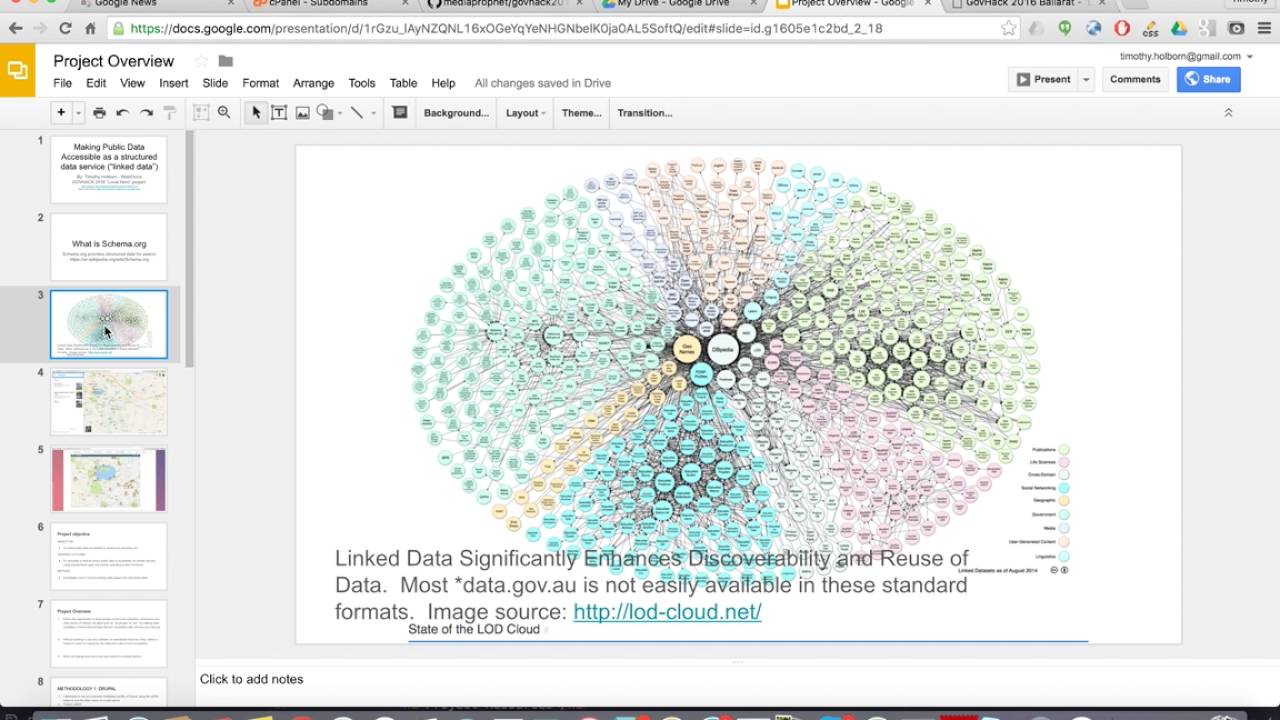
Task: Click the Background... toolbar button
Action: pos(456,113)
